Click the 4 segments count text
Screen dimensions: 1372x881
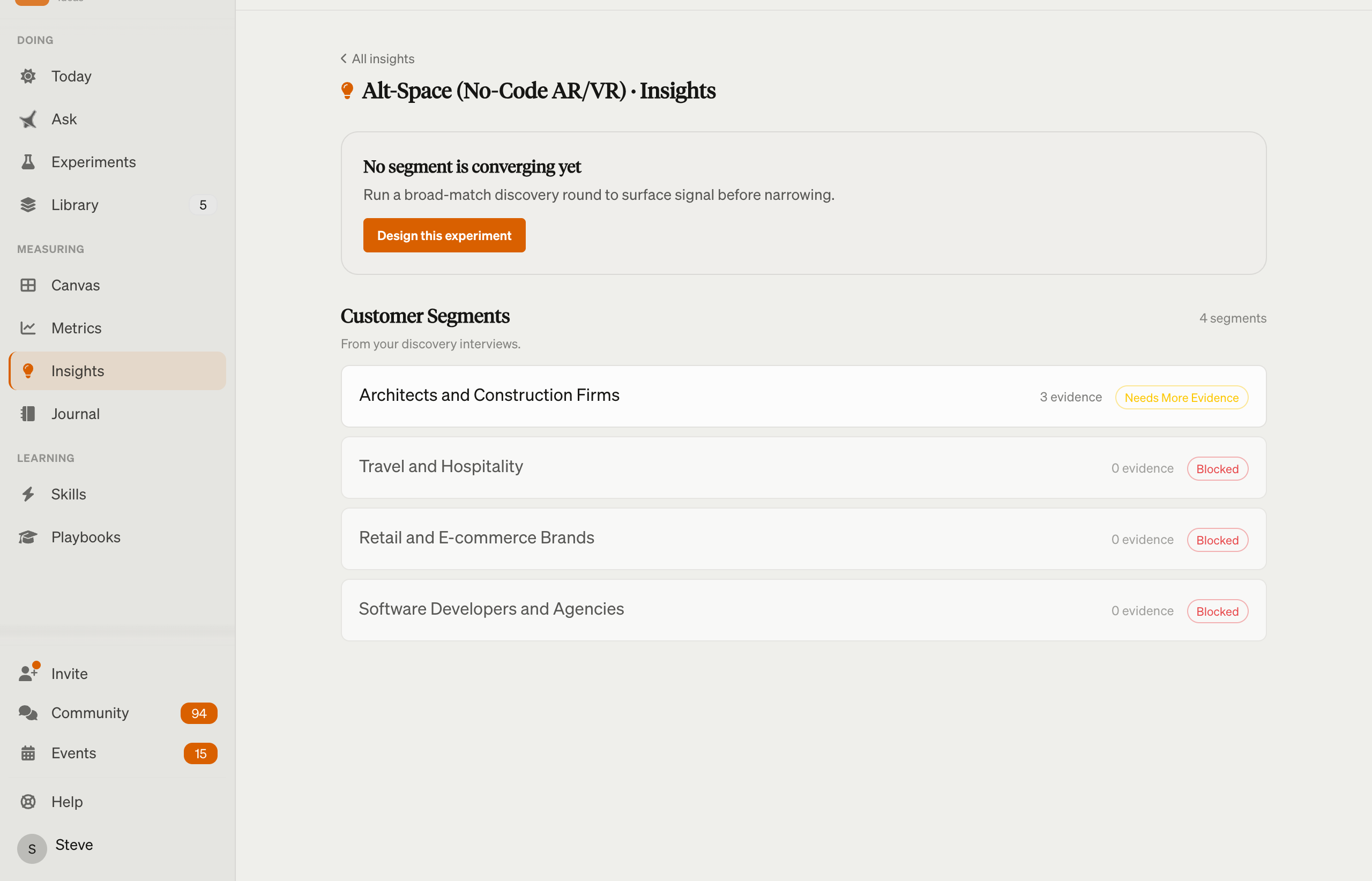tap(1233, 318)
